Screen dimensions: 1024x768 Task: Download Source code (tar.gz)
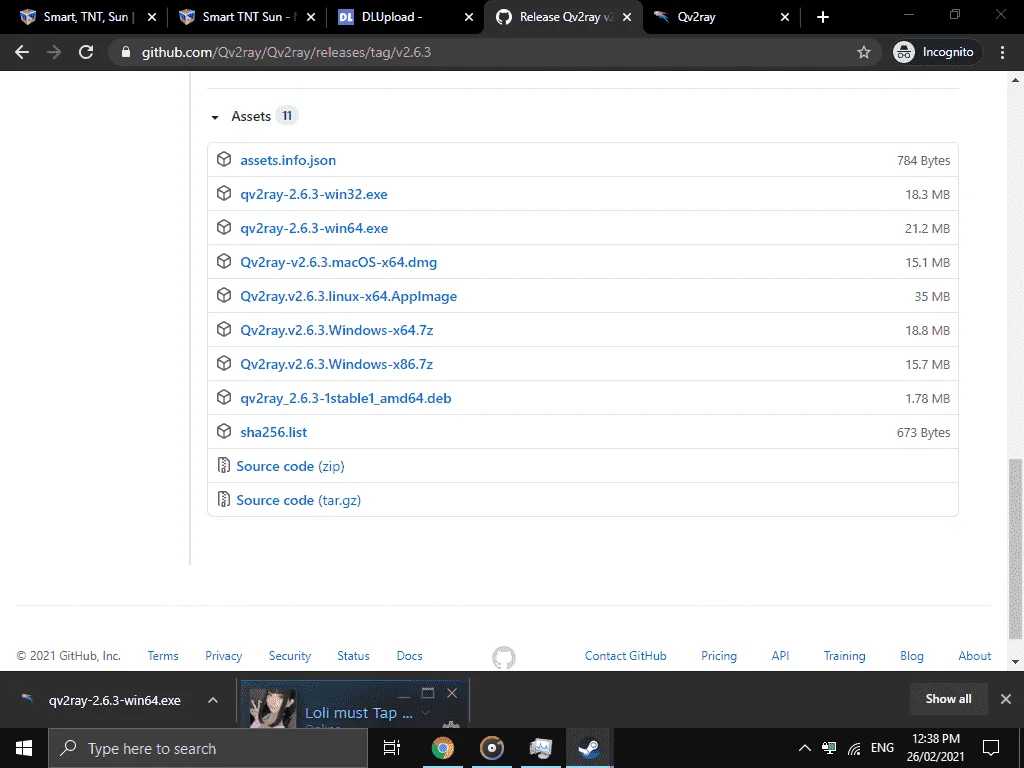coord(298,500)
